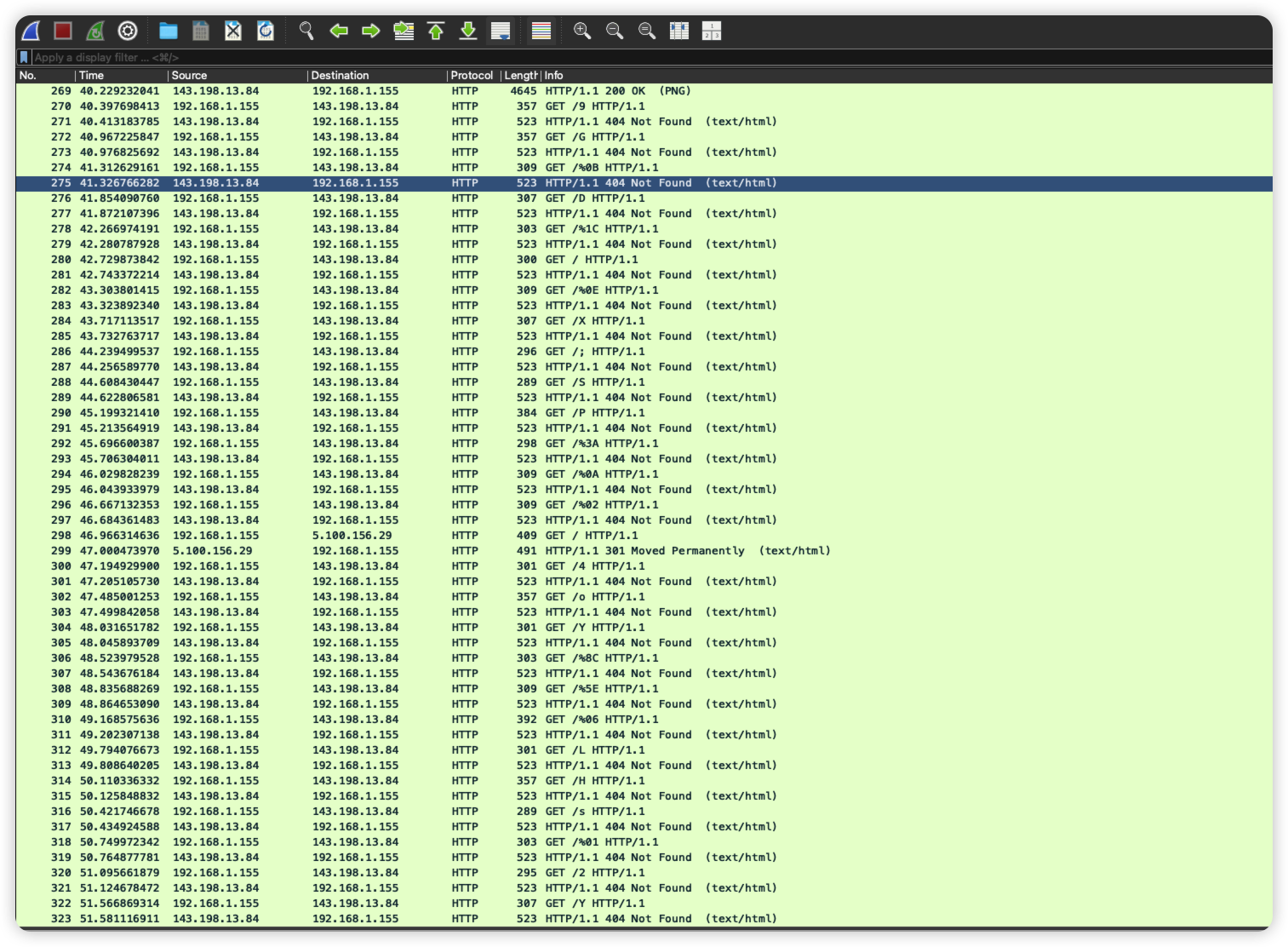Select packet 298 destined to 5.100.156.29
The image size is (1288, 947).
click(x=644, y=536)
